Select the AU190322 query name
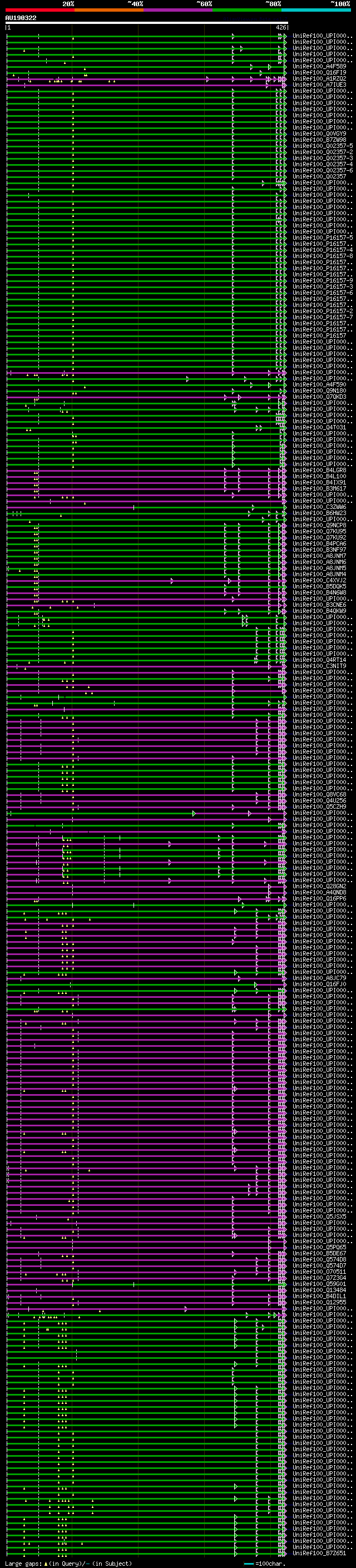The image size is (356, 1568). pyautogui.click(x=21, y=18)
